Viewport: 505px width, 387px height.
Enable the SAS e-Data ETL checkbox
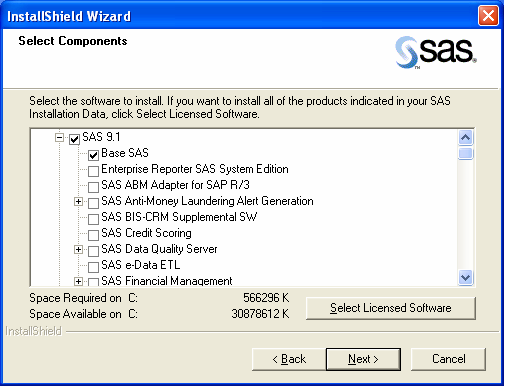pos(93,267)
